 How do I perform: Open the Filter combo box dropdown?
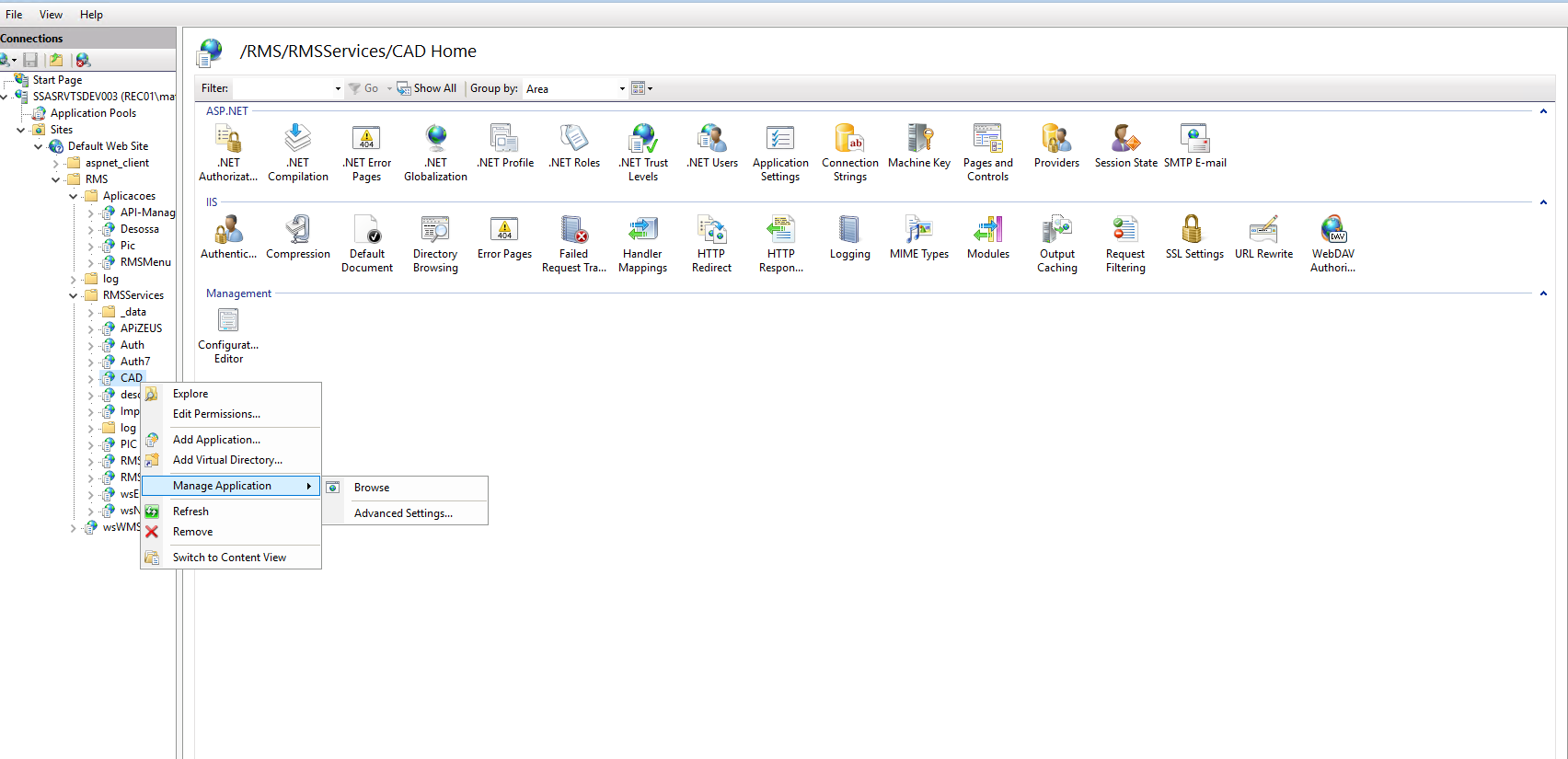(x=338, y=89)
